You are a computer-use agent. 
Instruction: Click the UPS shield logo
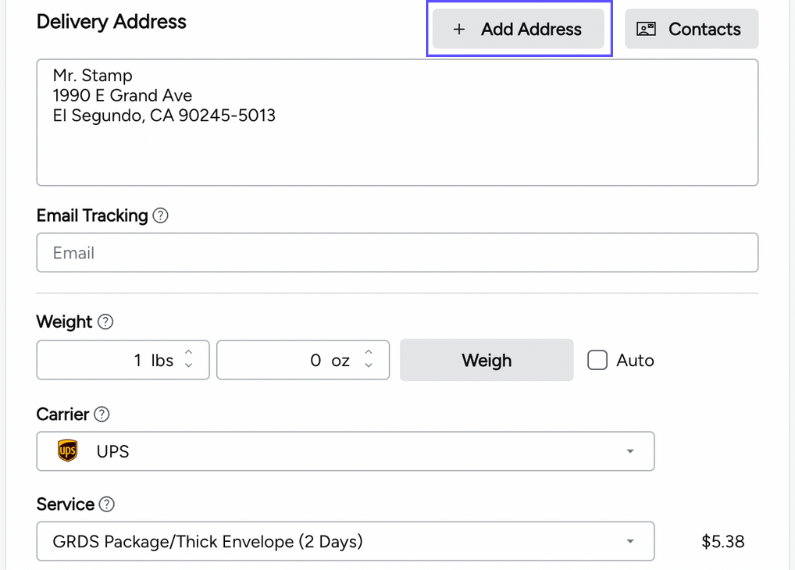click(68, 452)
